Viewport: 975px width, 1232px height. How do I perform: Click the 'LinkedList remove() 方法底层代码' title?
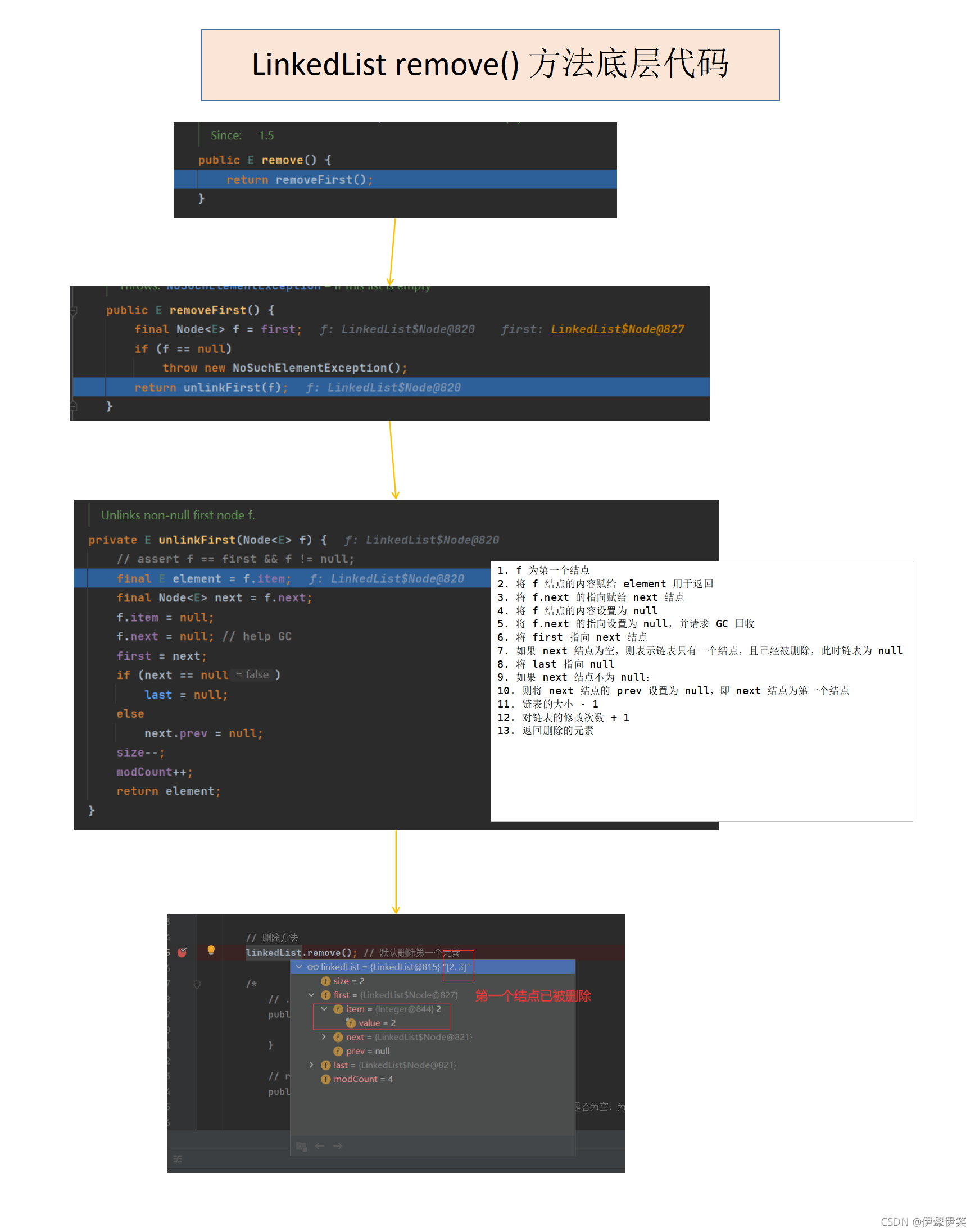pyautogui.click(x=491, y=64)
